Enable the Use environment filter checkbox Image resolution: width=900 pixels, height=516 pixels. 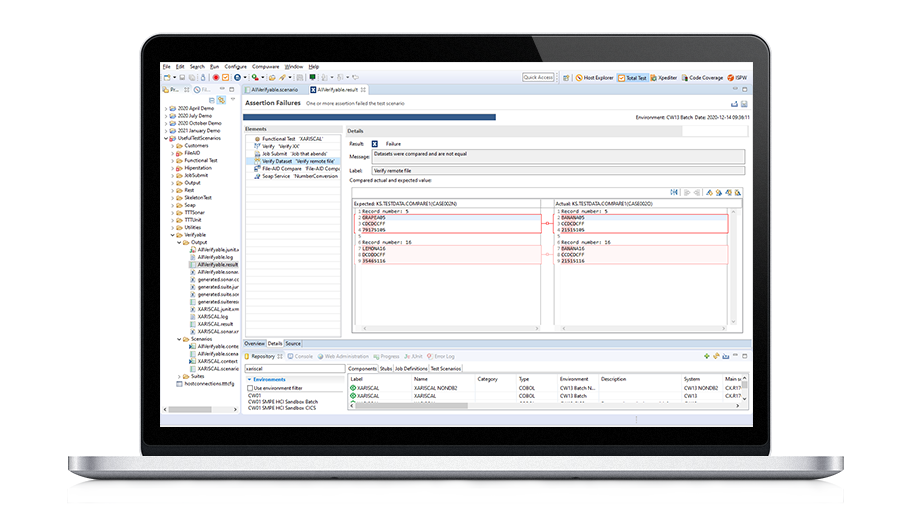click(251, 388)
